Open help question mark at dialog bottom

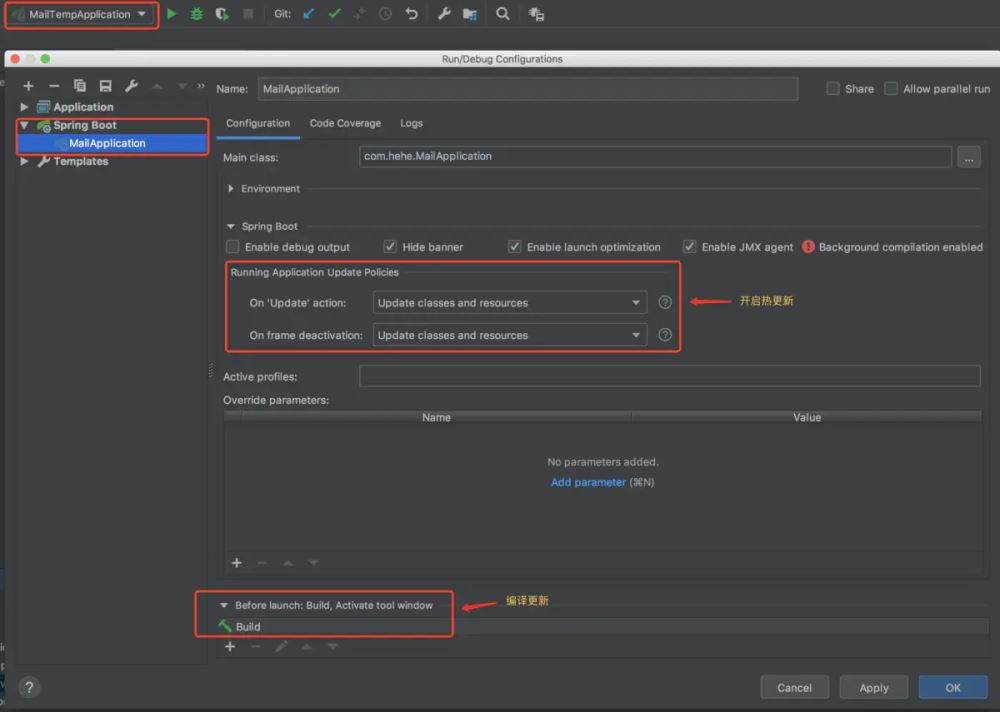[29, 687]
